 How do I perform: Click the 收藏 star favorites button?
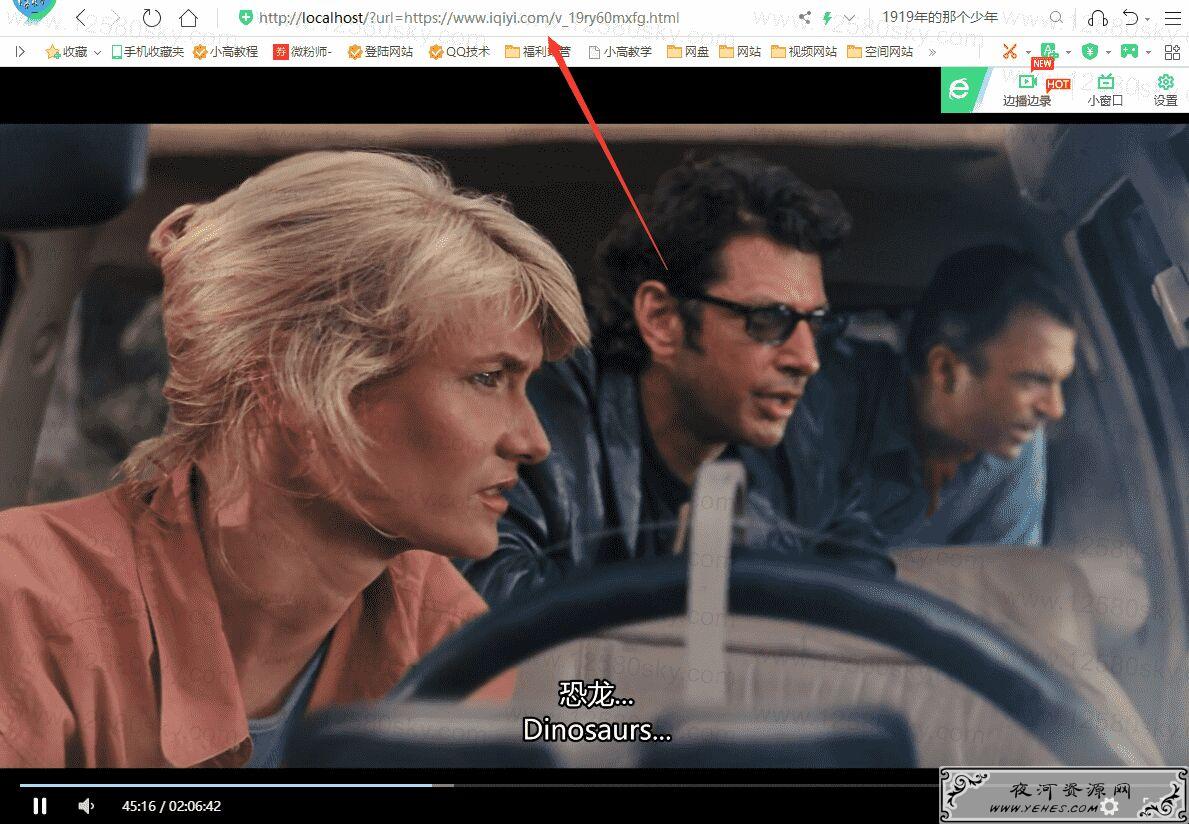pyautogui.click(x=66, y=52)
